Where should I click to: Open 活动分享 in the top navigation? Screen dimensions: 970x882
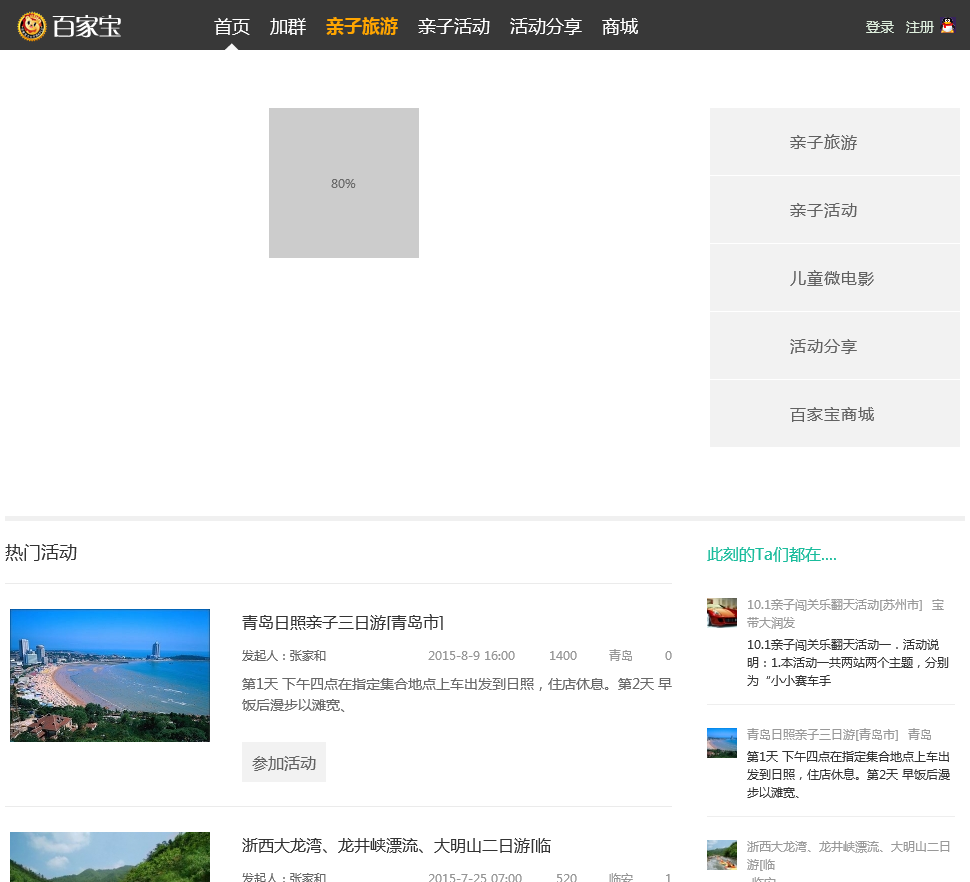coord(546,27)
